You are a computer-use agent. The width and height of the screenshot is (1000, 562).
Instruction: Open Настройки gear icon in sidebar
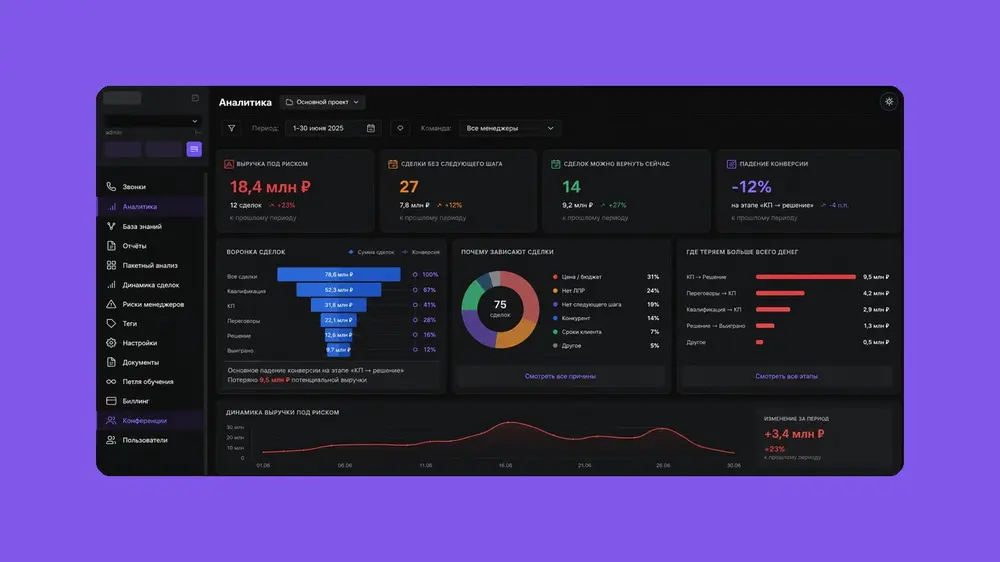[111, 343]
